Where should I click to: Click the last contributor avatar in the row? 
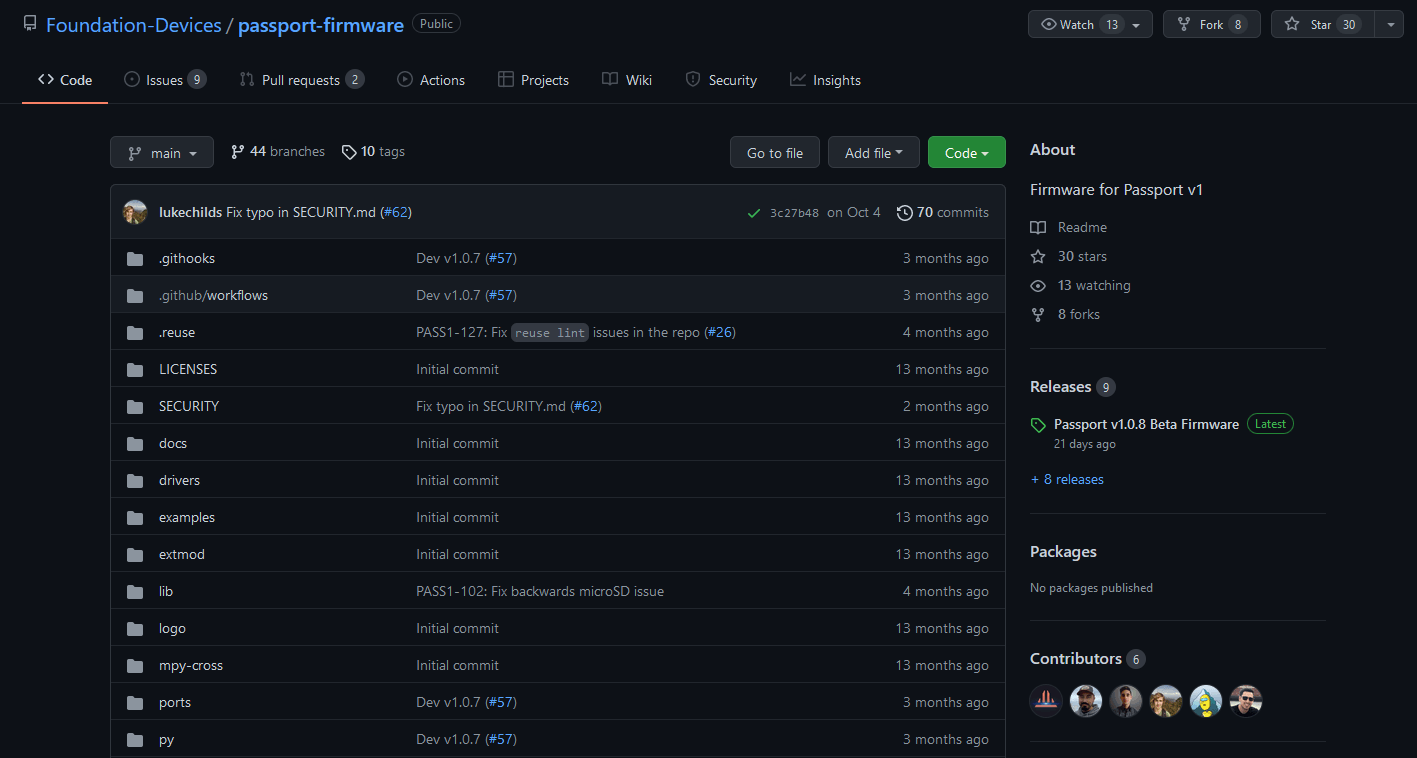click(x=1246, y=701)
